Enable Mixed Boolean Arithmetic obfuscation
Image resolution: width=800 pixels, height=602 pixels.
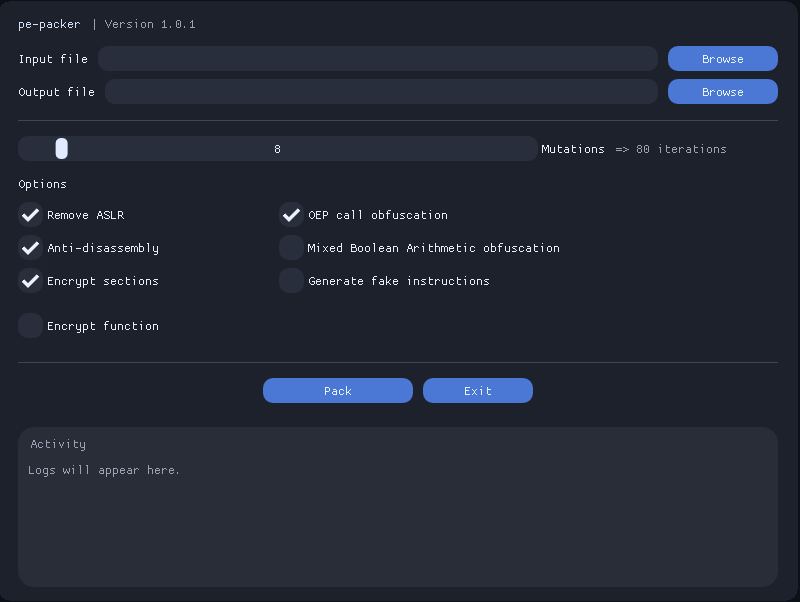291,248
